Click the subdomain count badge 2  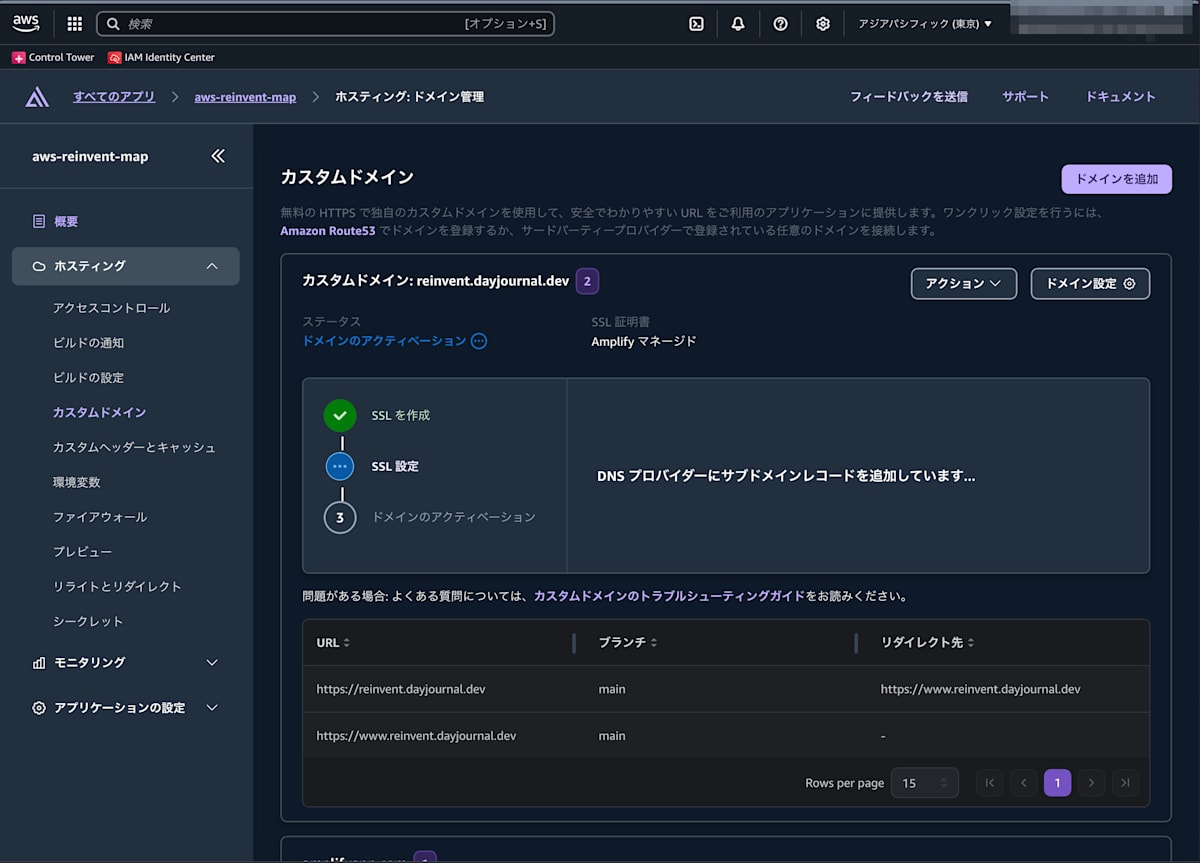tap(587, 281)
